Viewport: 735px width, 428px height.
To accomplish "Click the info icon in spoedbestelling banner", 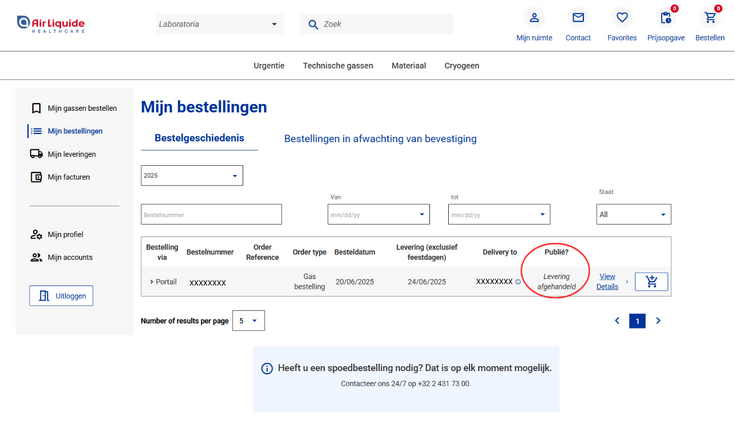I will [x=267, y=368].
